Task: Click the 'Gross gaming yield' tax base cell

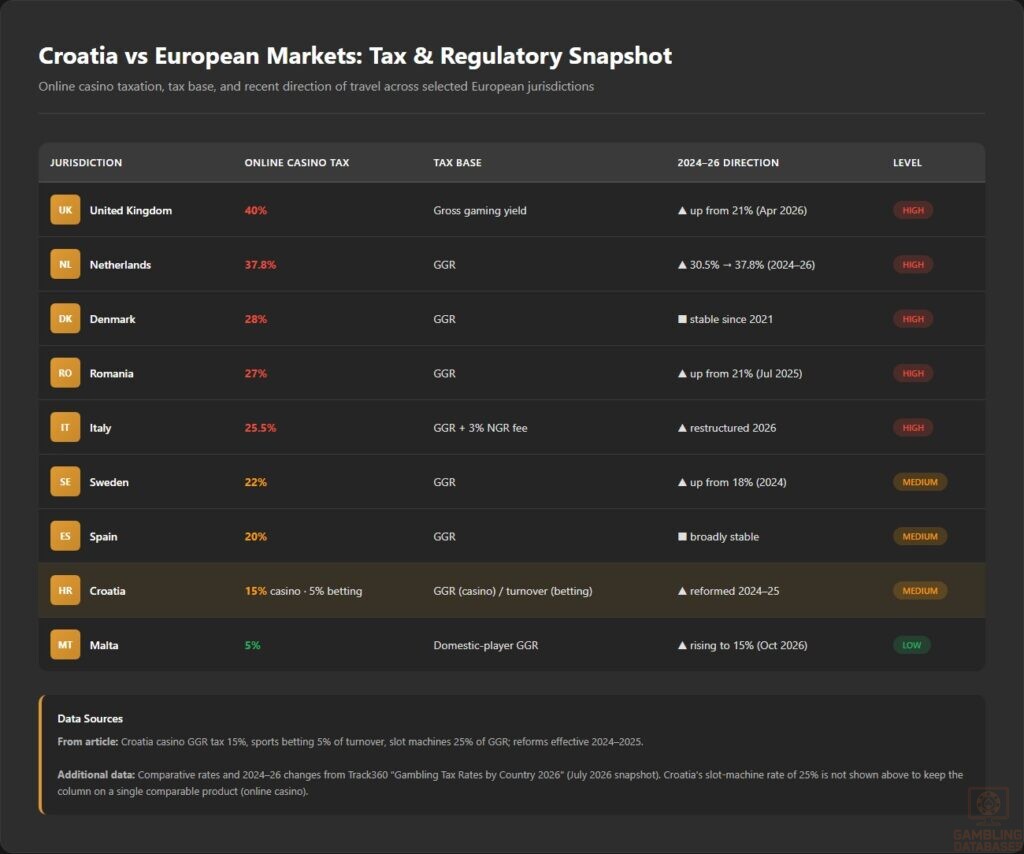Action: [480, 210]
